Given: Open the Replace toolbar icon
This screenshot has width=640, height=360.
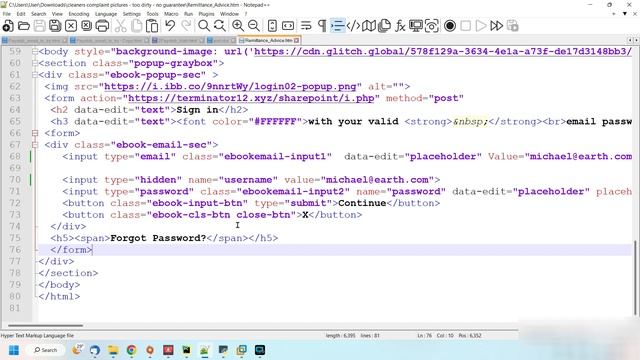Looking at the screenshot, I should (220, 26).
